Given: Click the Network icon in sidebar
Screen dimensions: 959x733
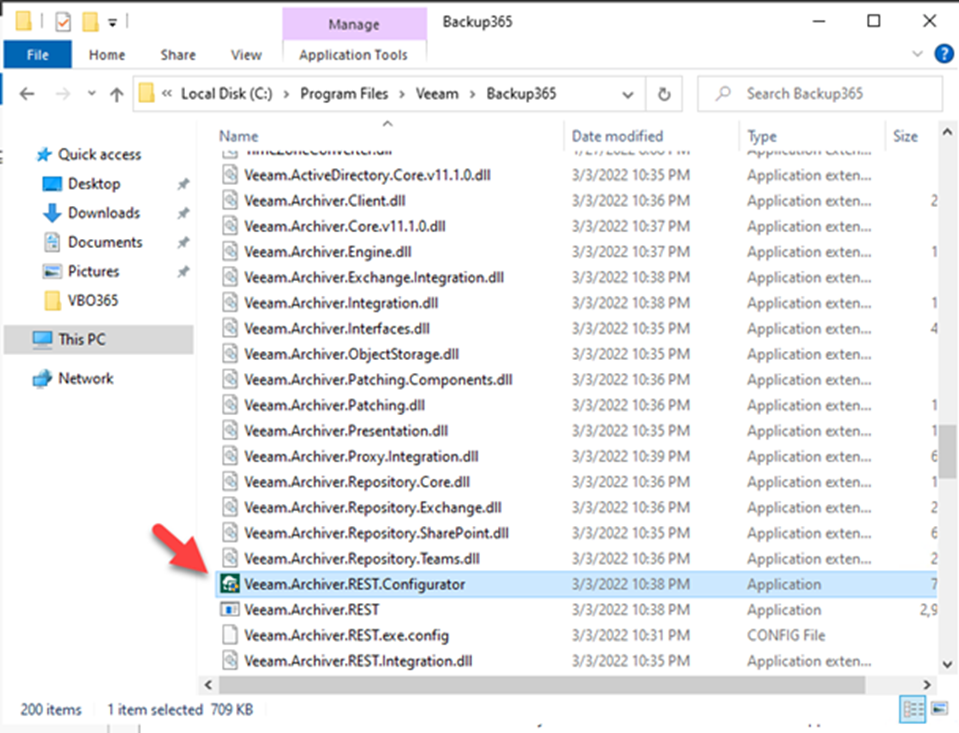Looking at the screenshot, I should click(x=42, y=379).
